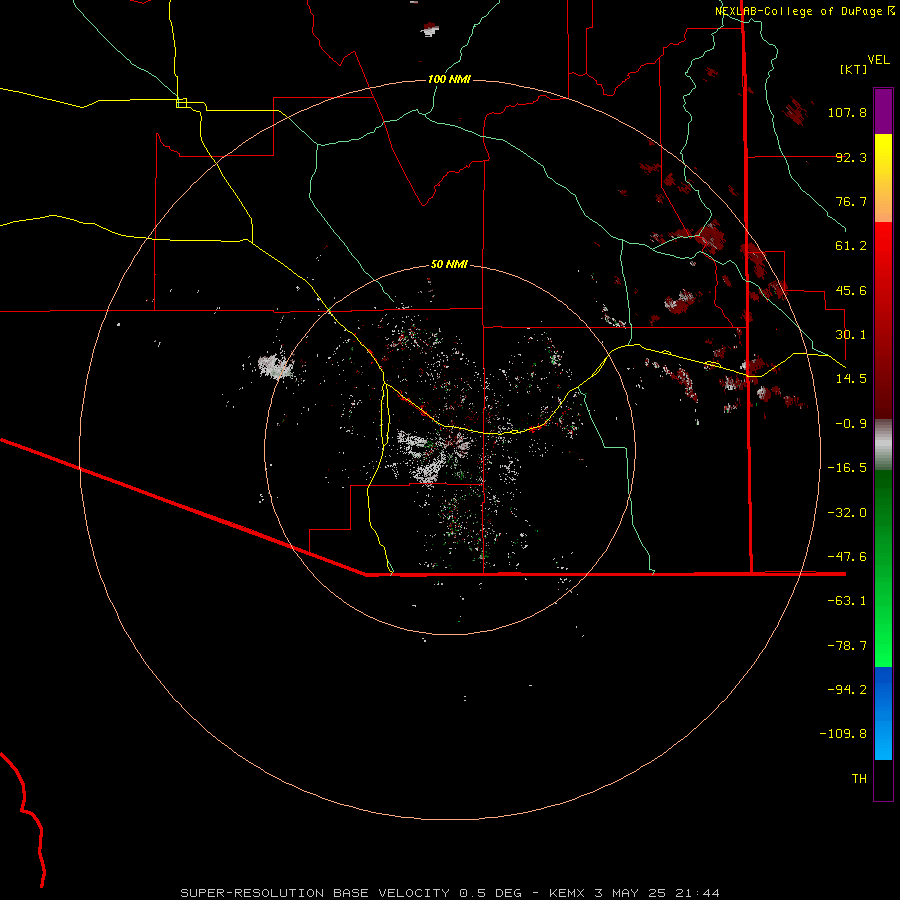Click the -0.9 velocity scale value
This screenshot has width=900, height=900.
(x=851, y=424)
